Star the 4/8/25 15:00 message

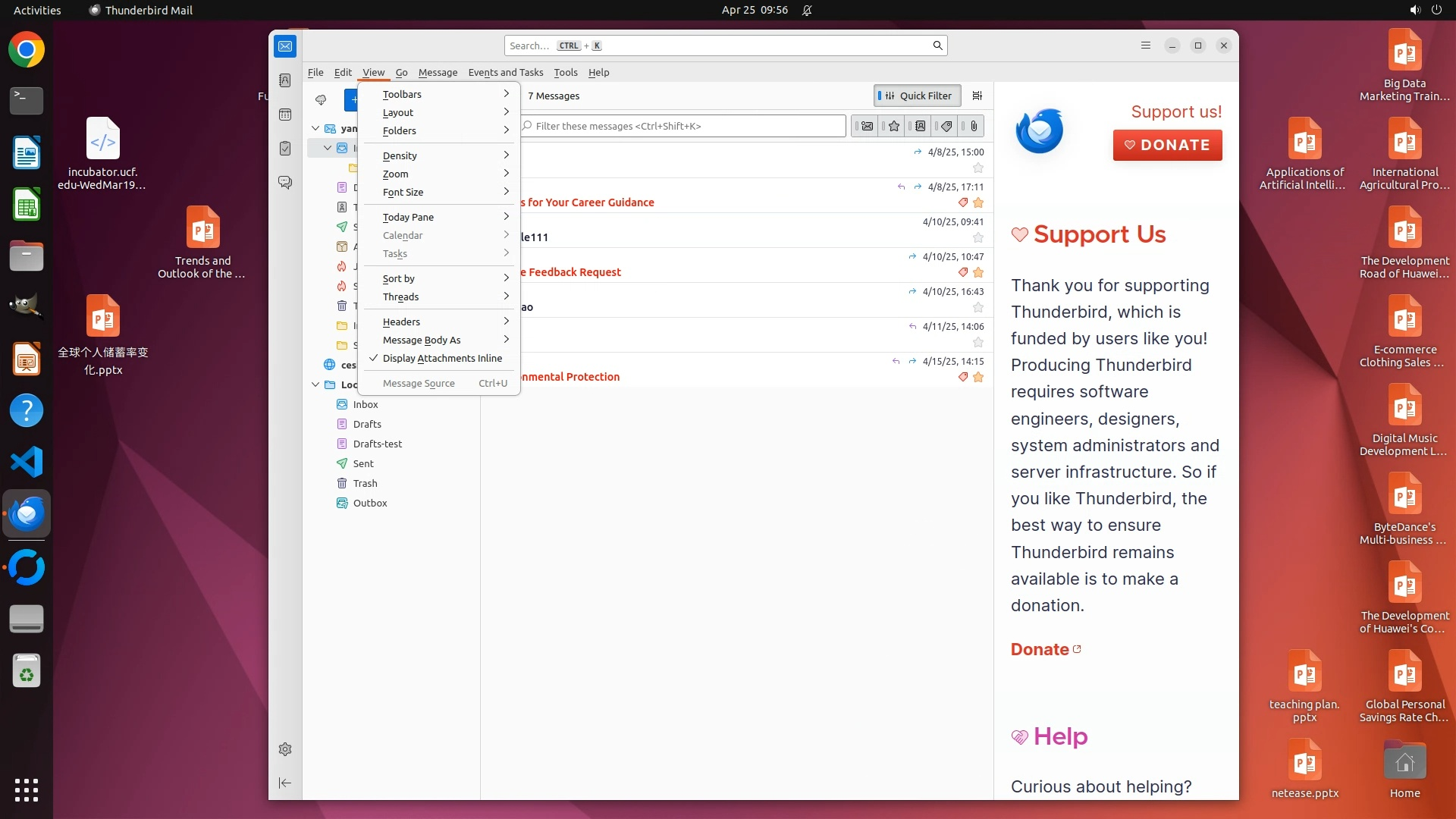pyautogui.click(x=978, y=168)
